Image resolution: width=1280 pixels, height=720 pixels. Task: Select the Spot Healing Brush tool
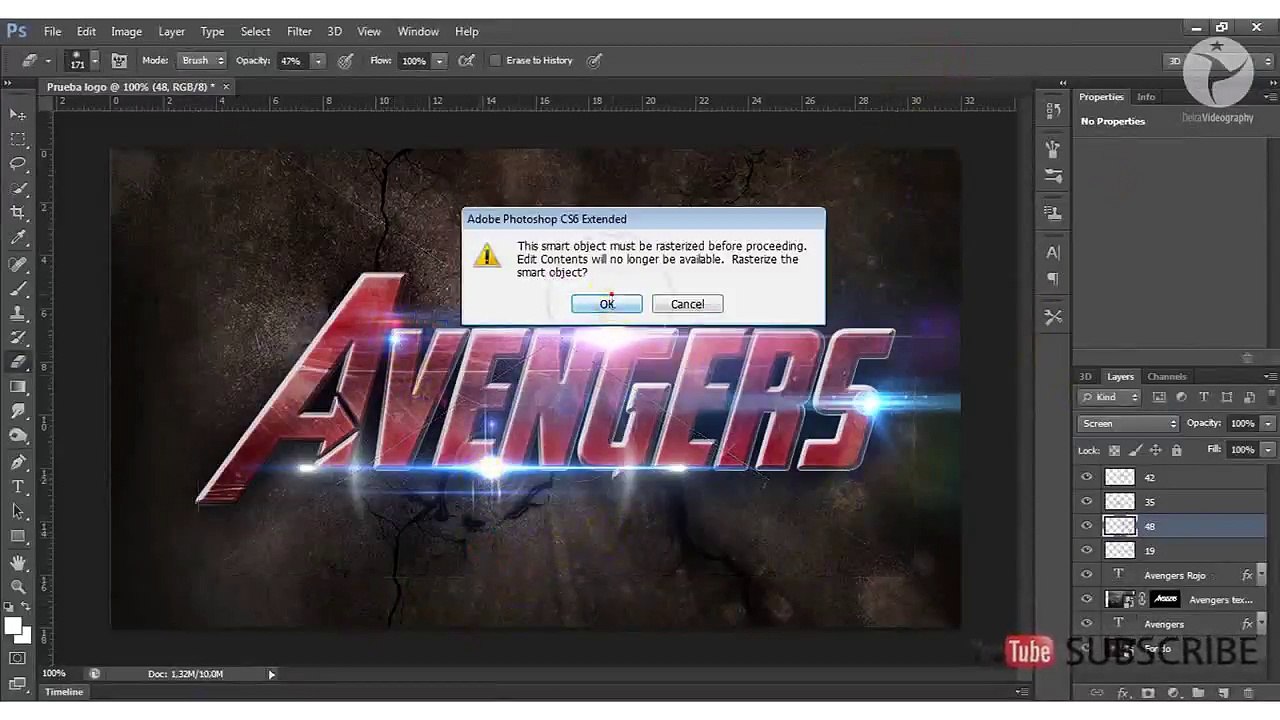tap(18, 264)
